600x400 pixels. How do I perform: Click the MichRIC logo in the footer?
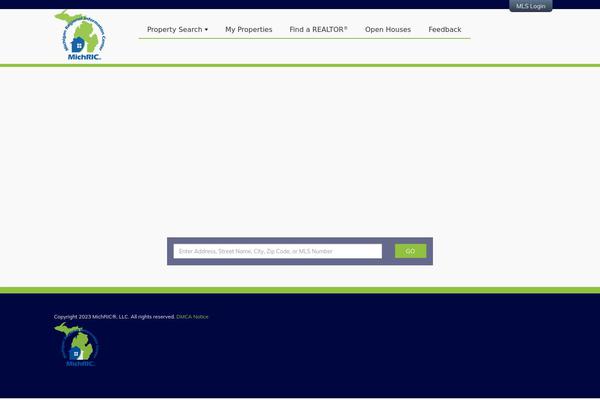(x=76, y=344)
